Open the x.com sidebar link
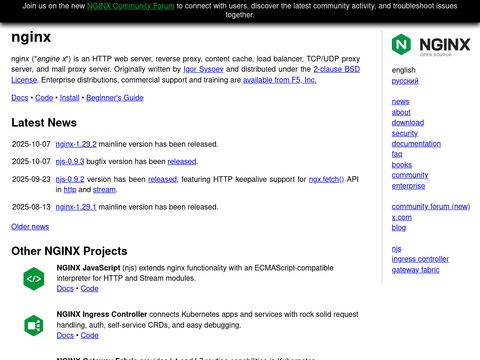The image size is (480, 360). click(402, 217)
